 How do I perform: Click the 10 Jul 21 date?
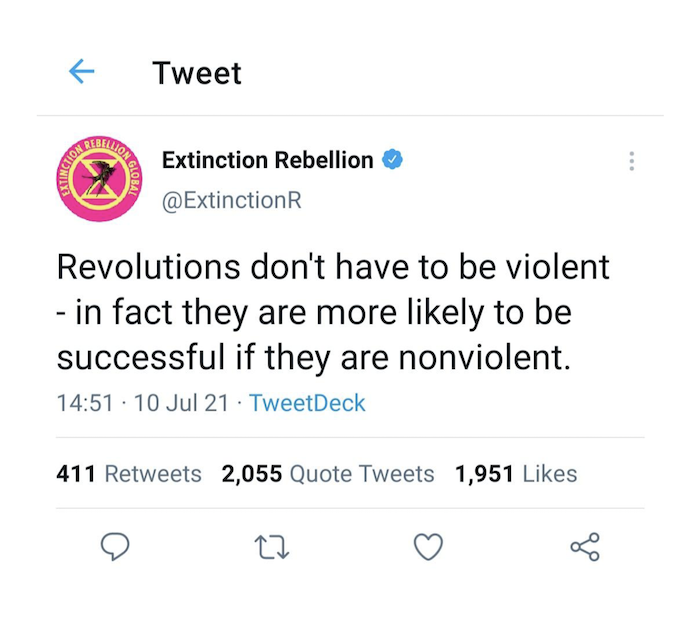pos(181,403)
